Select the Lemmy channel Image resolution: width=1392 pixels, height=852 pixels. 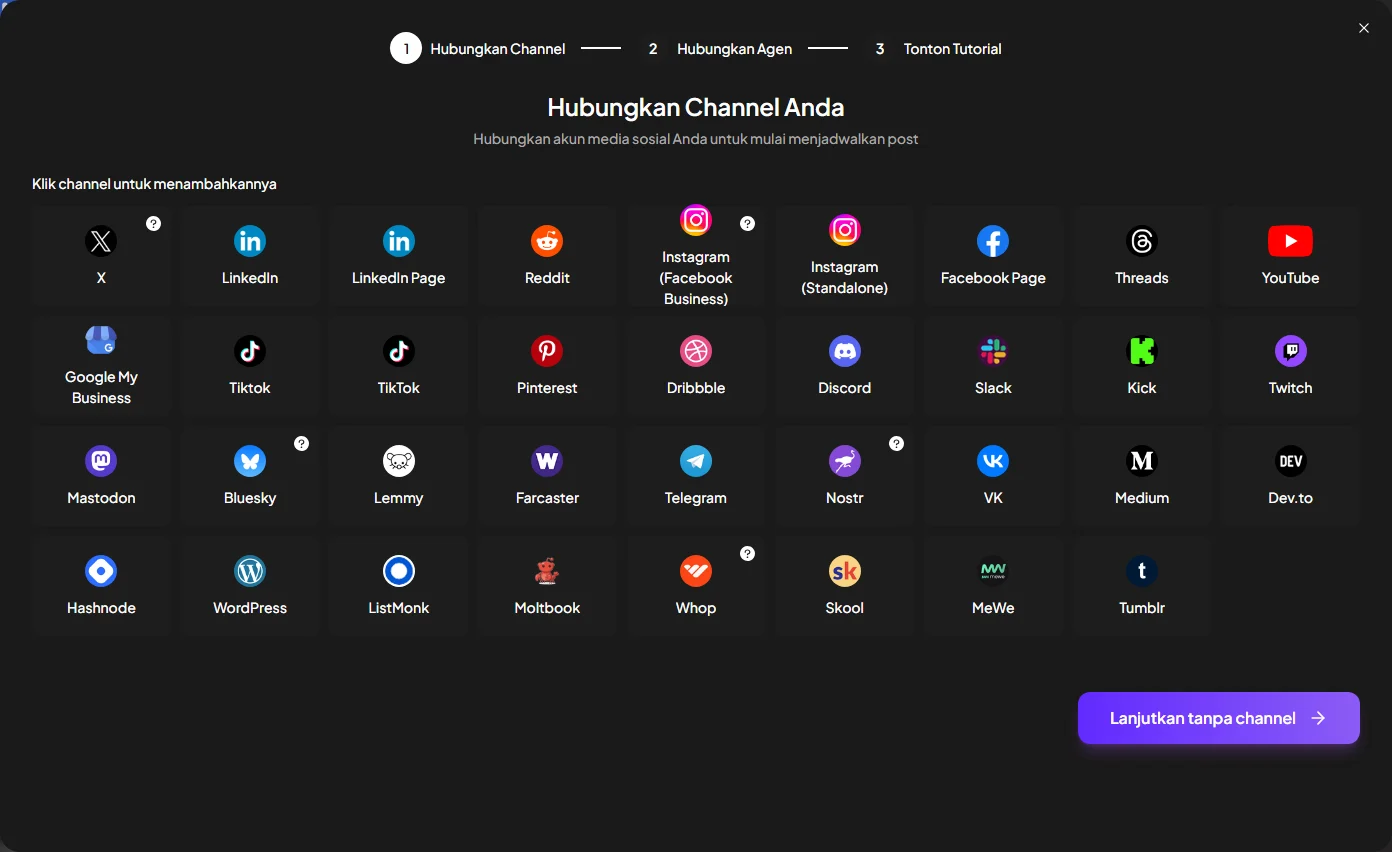coord(398,476)
